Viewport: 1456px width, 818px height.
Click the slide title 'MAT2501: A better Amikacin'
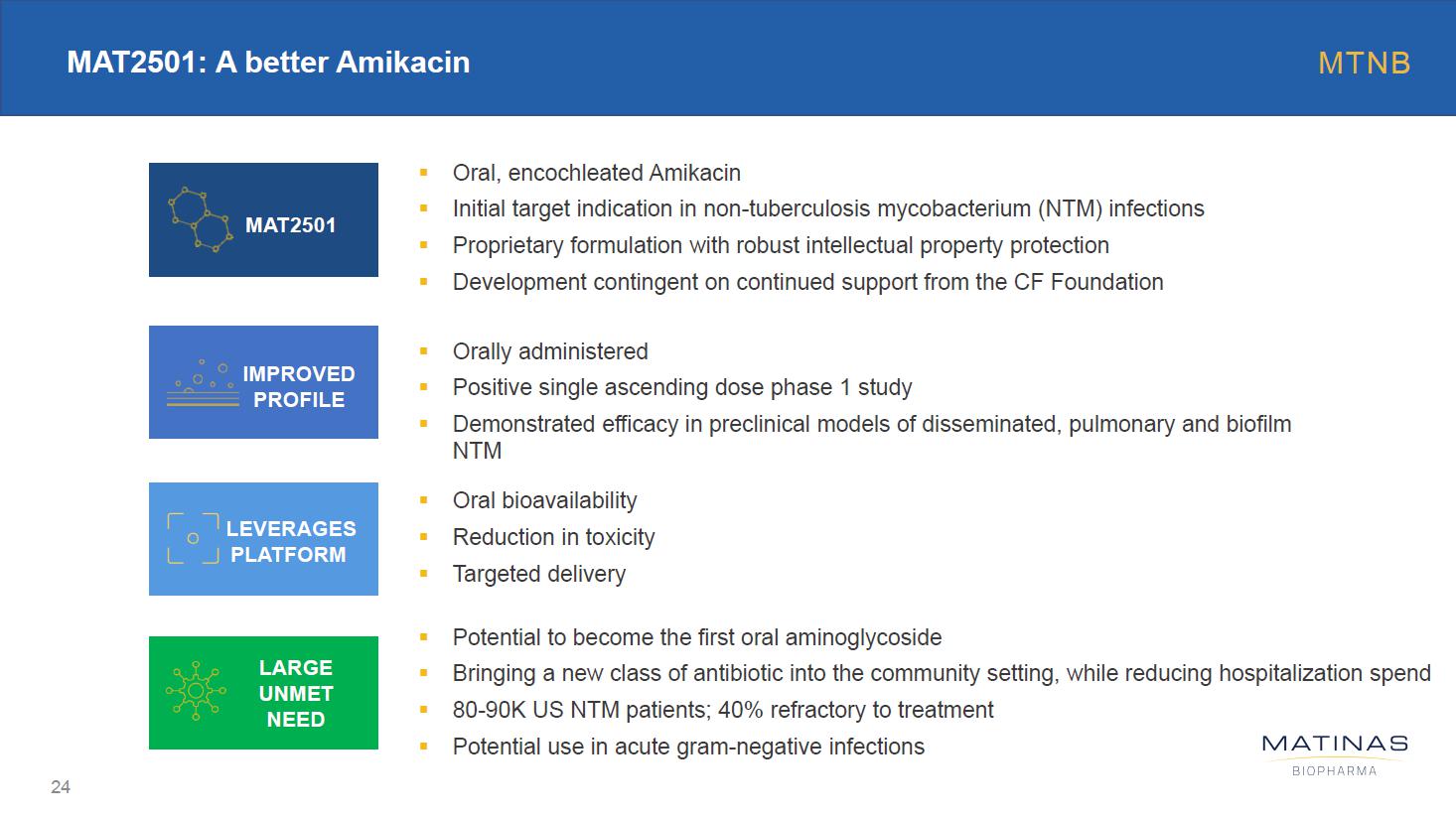[x=268, y=63]
